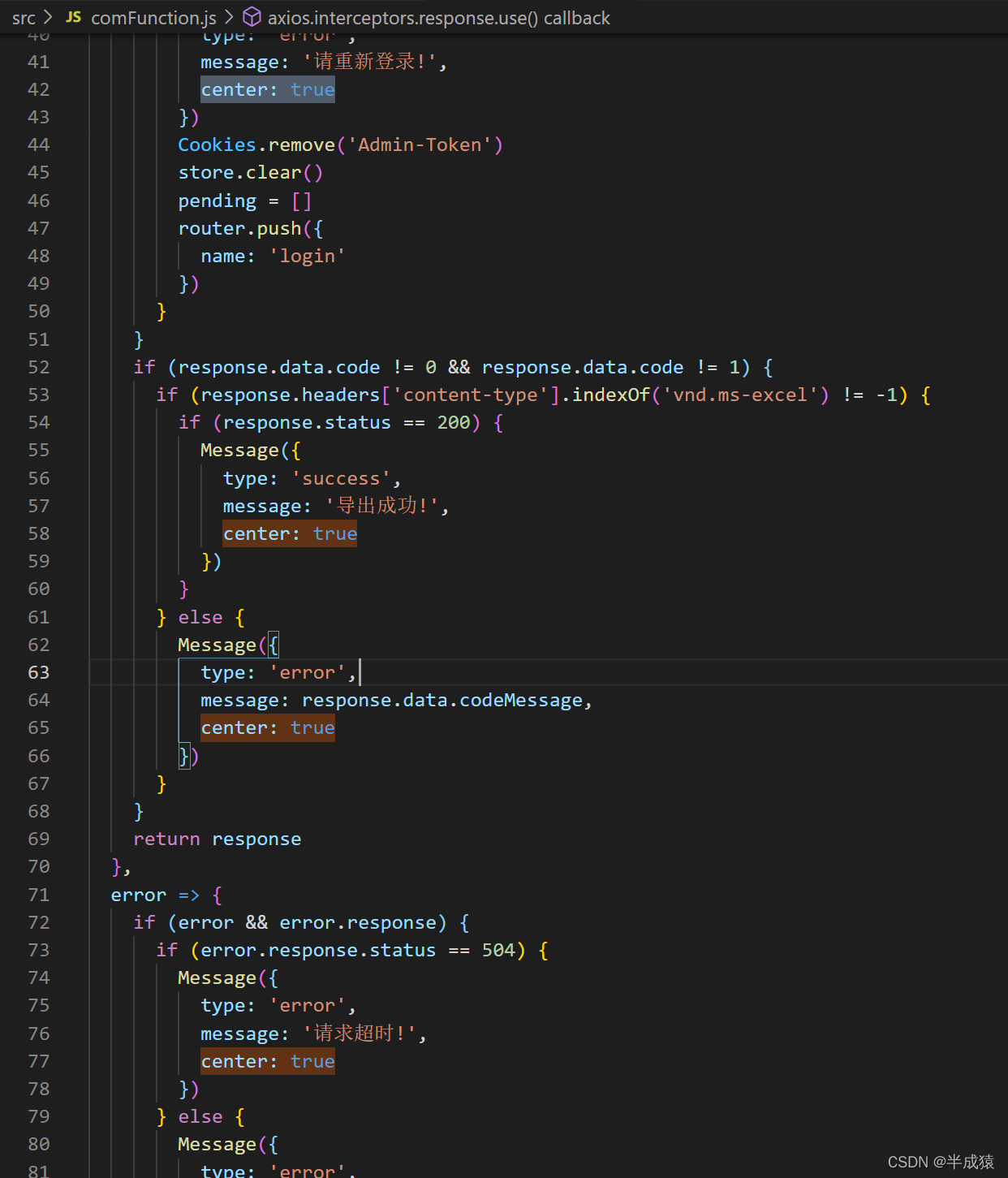Click else keyword on line 79
This screenshot has height=1178, width=1008.
coord(200,1116)
